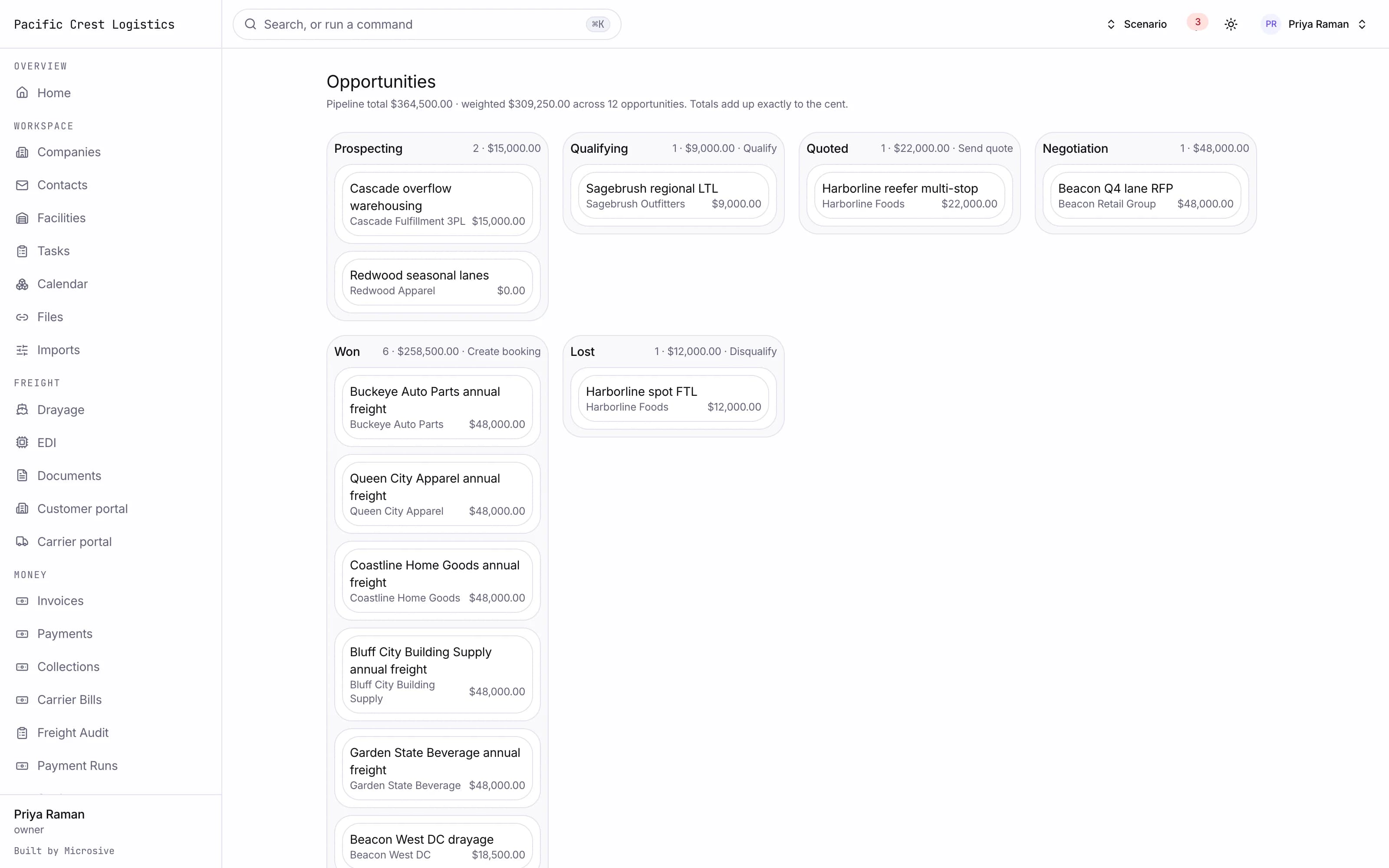Open Home from the sidebar icon
1389x868 pixels.
(22, 92)
